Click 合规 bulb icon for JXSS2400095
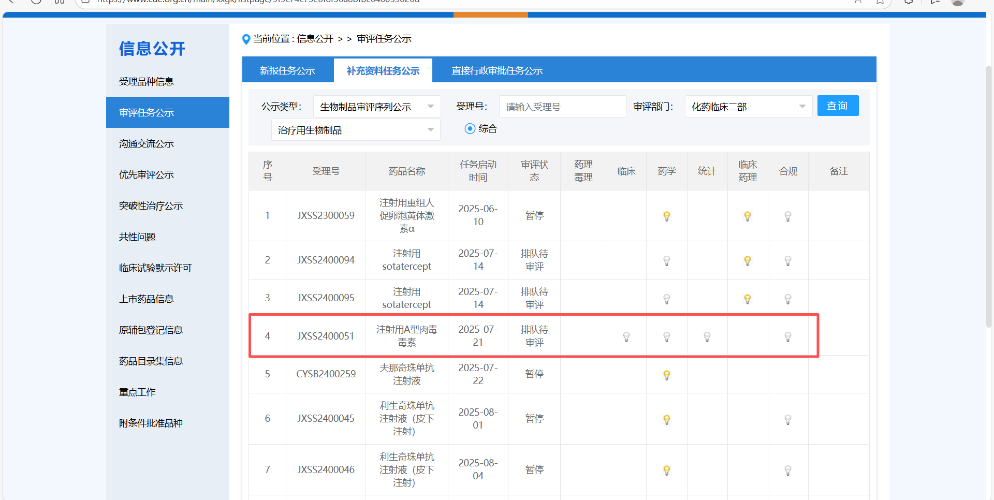This screenshot has width=994, height=500. [x=788, y=298]
